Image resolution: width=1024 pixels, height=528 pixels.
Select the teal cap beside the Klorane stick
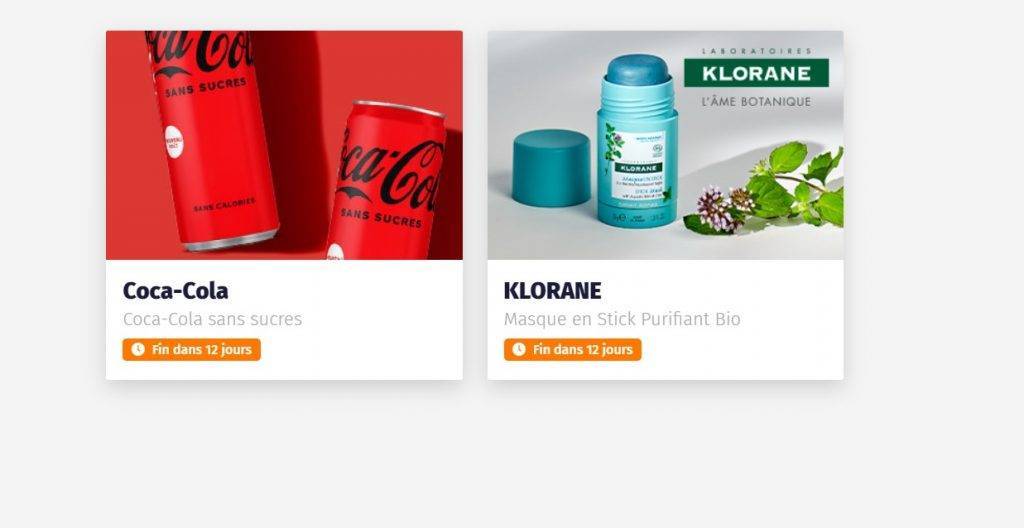click(551, 168)
